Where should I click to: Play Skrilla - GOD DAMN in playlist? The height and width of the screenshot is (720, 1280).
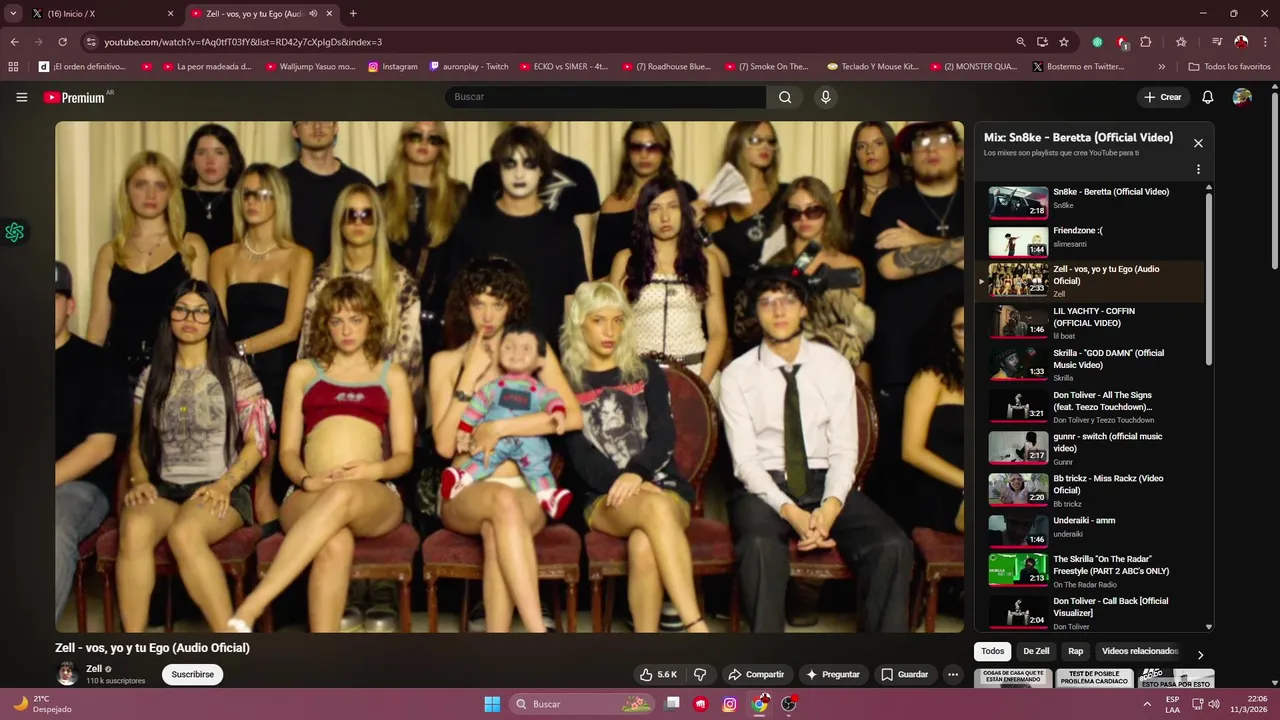pyautogui.click(x=1090, y=364)
